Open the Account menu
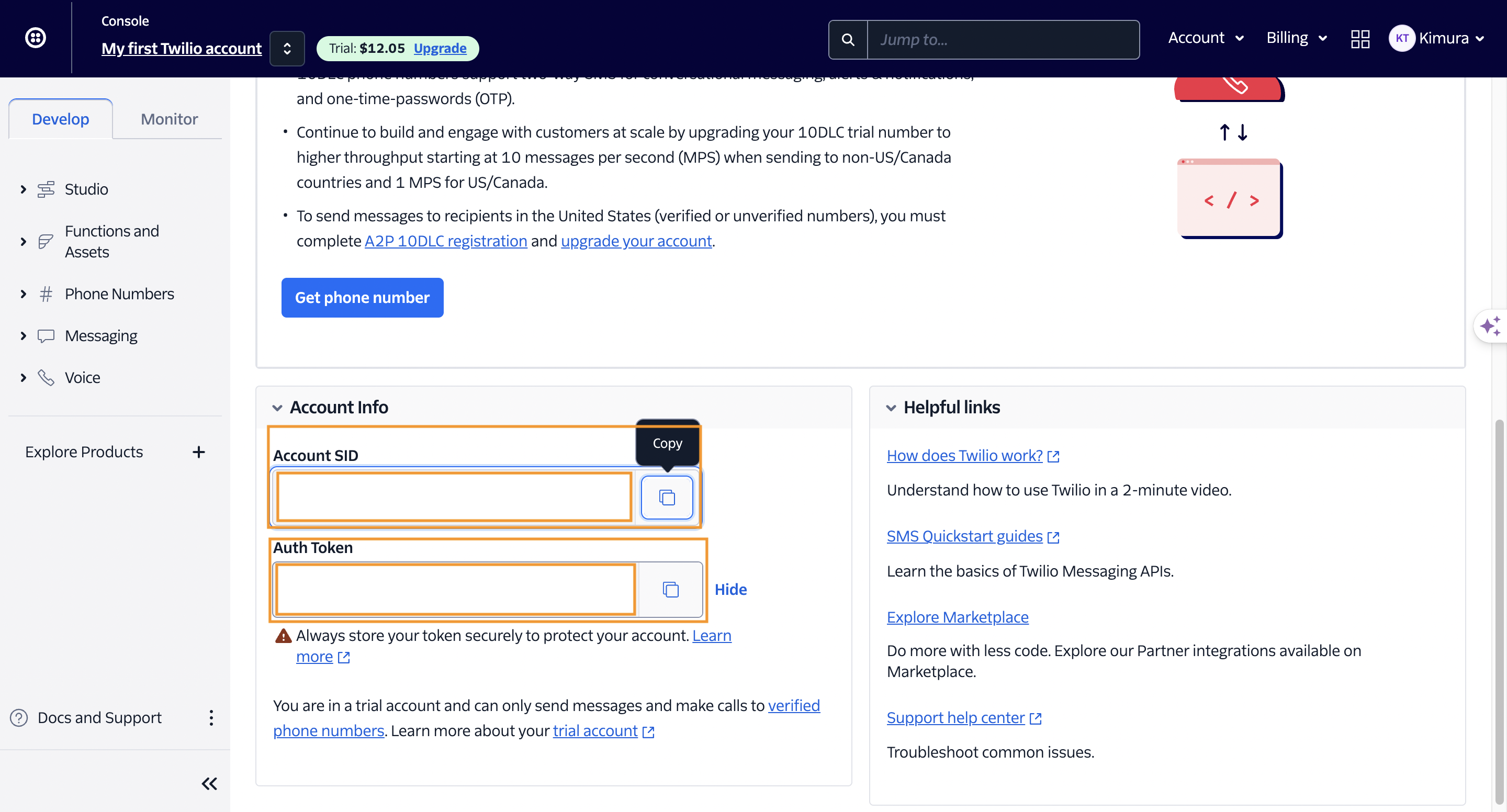The height and width of the screenshot is (812, 1507). pos(1206,38)
